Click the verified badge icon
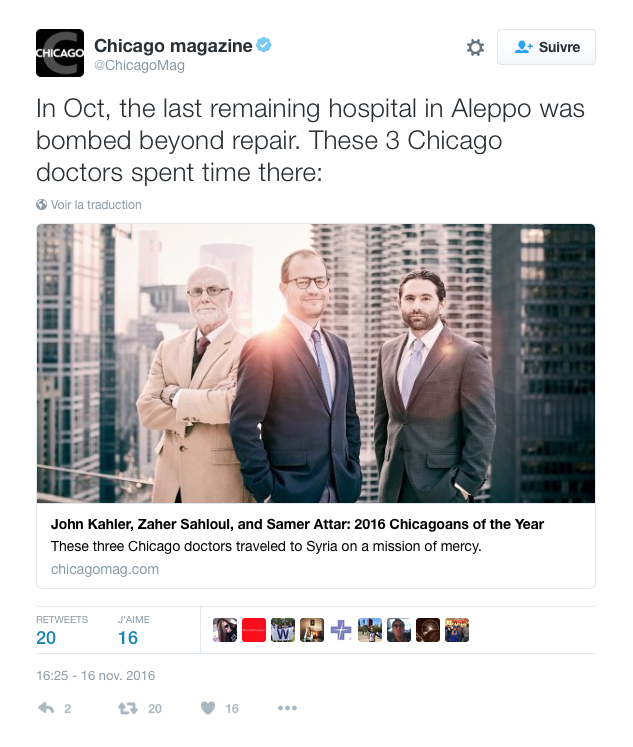 tap(264, 45)
